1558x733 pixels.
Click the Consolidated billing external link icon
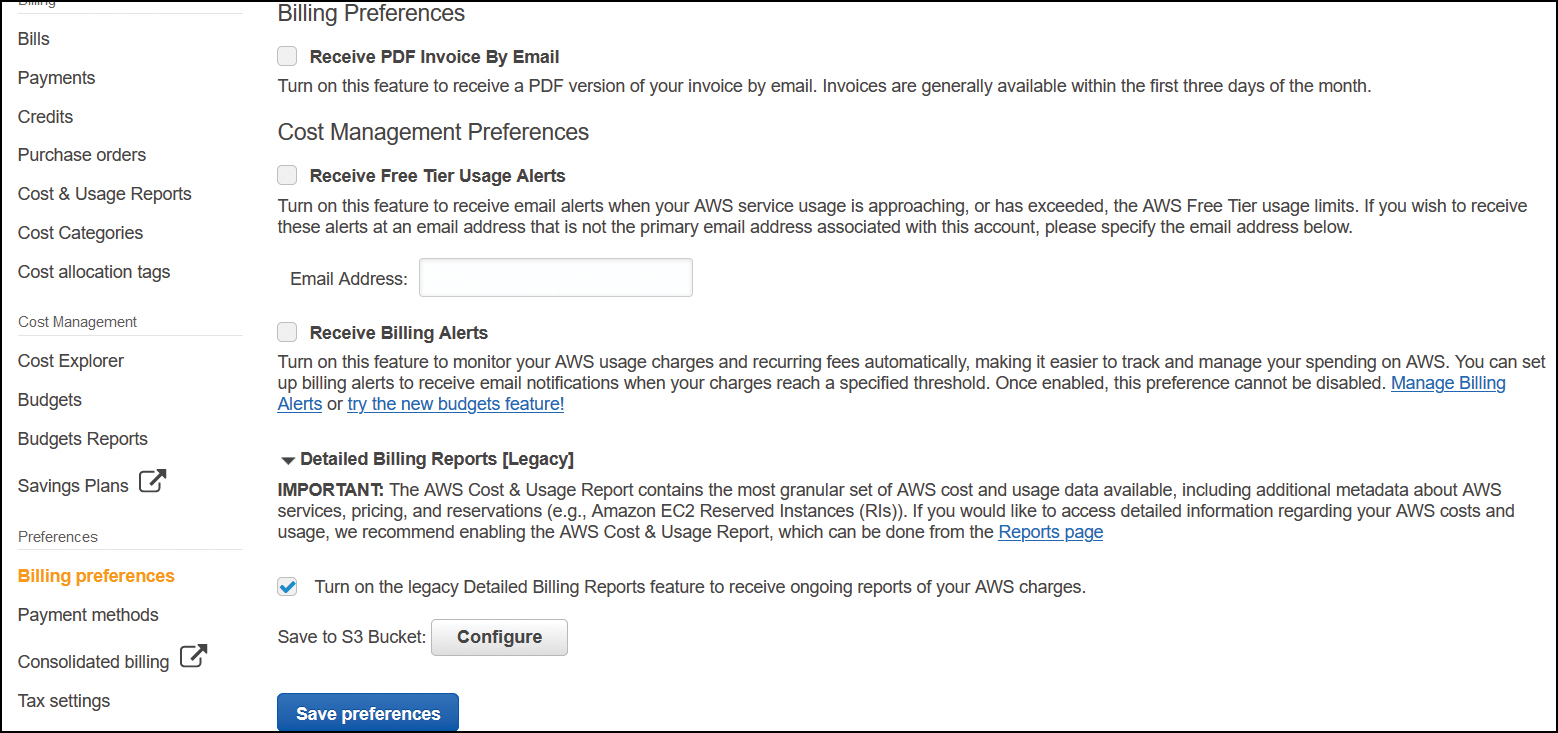pyautogui.click(x=193, y=658)
